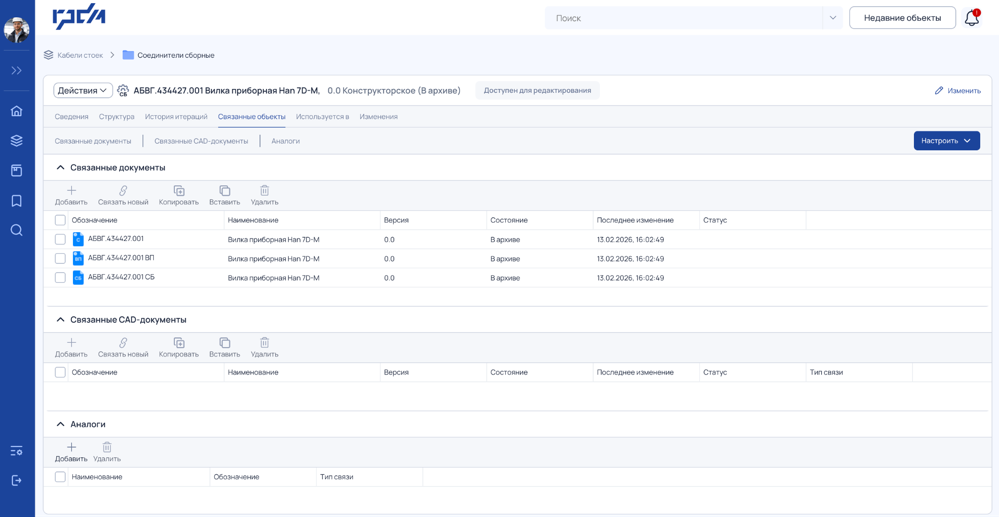Click the pencil Изменить link

click(958, 91)
